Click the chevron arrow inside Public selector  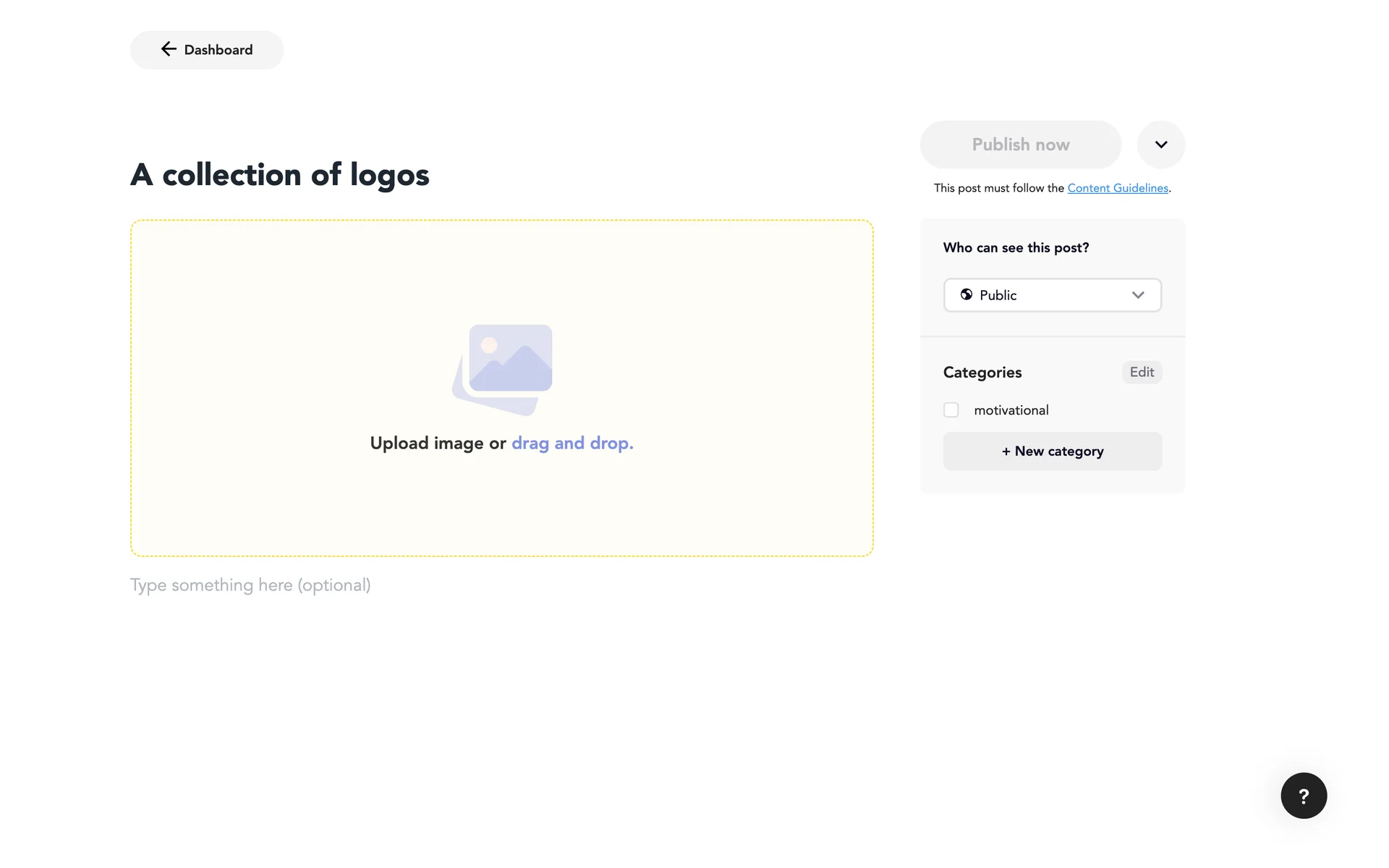pos(1138,295)
